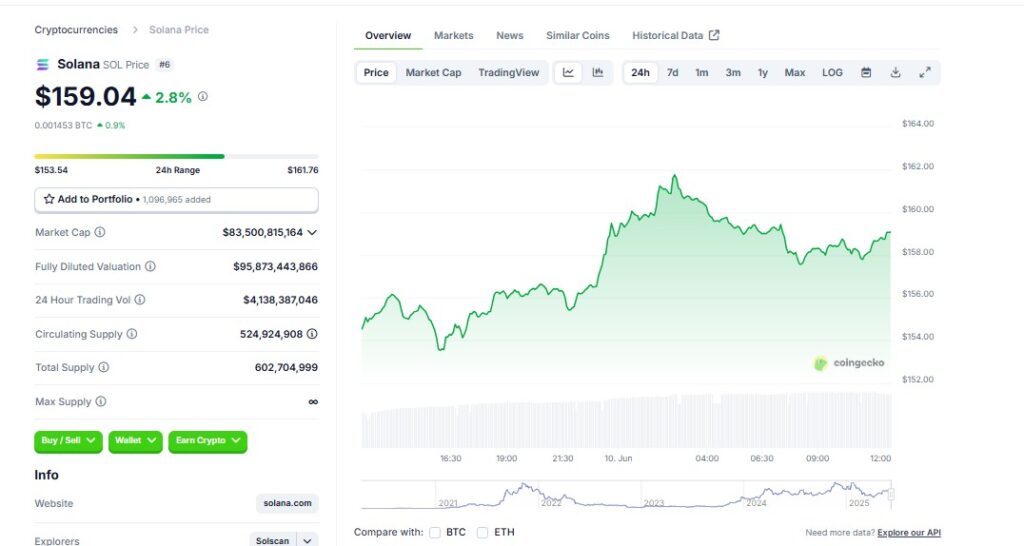Click Total Supply info icon
Image resolution: width=1024 pixels, height=546 pixels.
(x=104, y=367)
